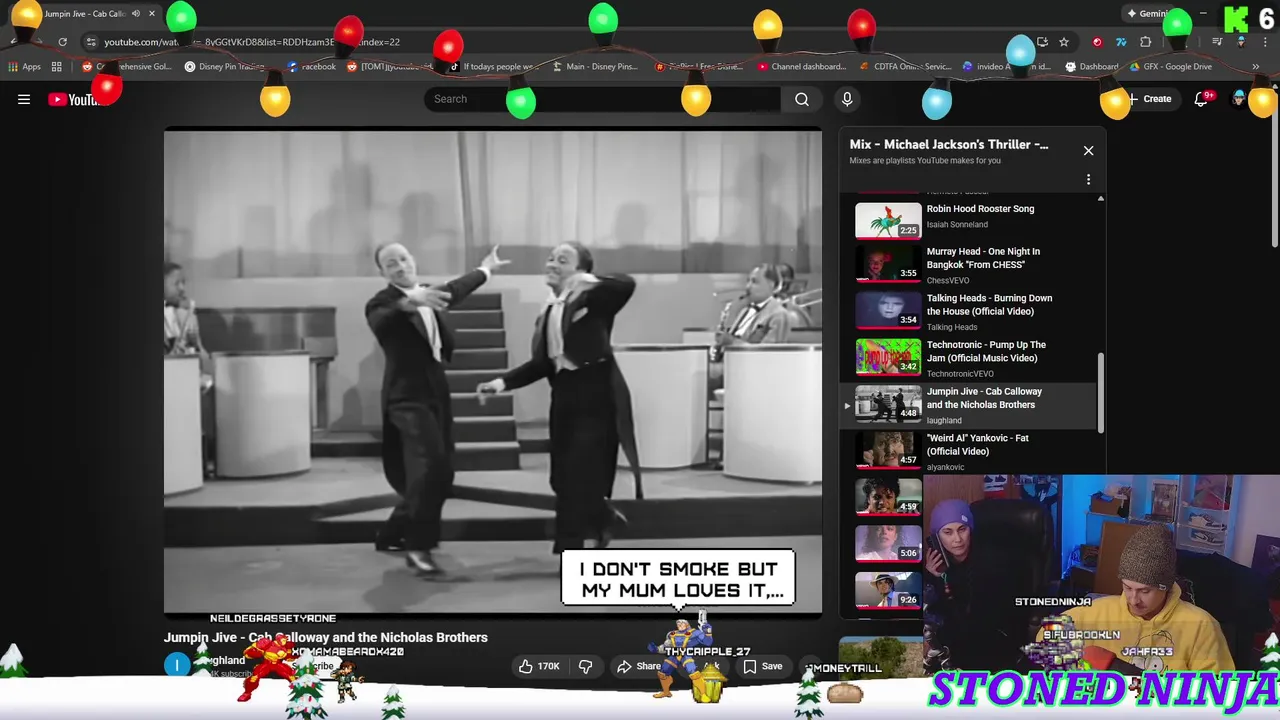Play Weird Al Yankovic Fat video

[970, 451]
